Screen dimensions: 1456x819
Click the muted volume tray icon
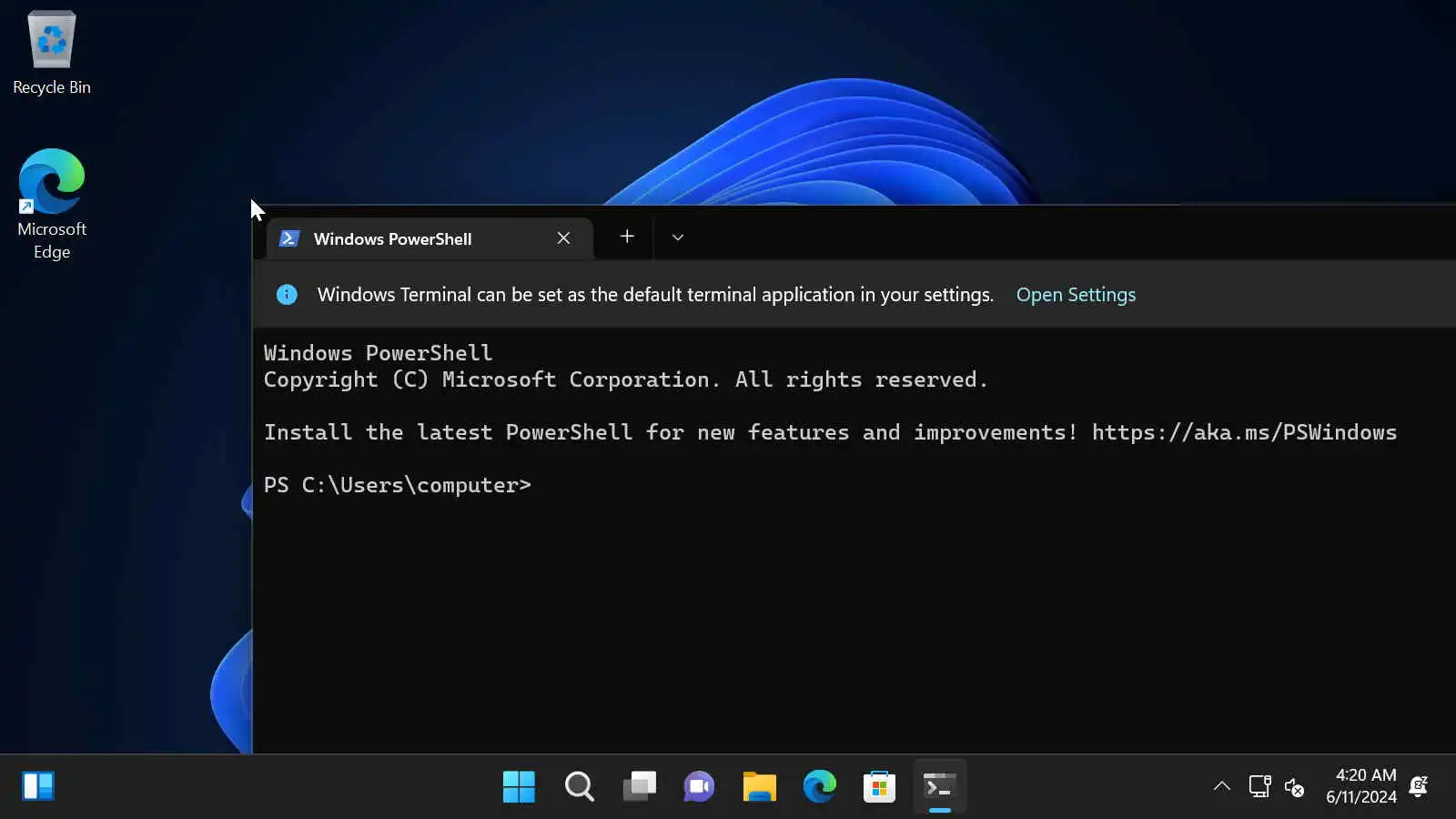click(1294, 786)
